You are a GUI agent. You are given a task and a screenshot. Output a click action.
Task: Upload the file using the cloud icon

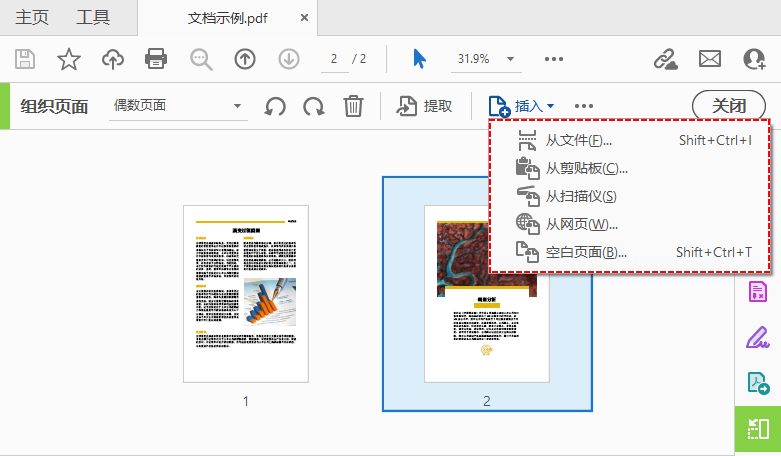tap(113, 59)
